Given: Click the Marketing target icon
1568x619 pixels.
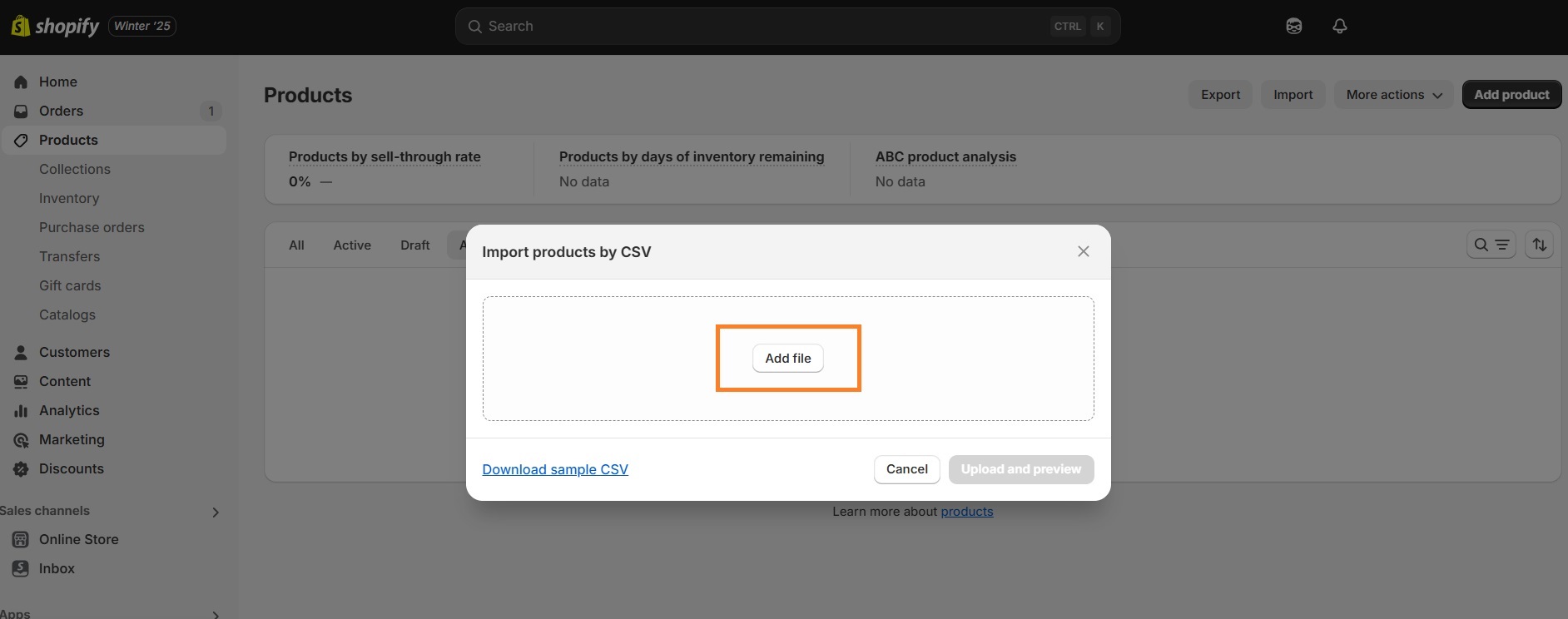Looking at the screenshot, I should tap(21, 439).
